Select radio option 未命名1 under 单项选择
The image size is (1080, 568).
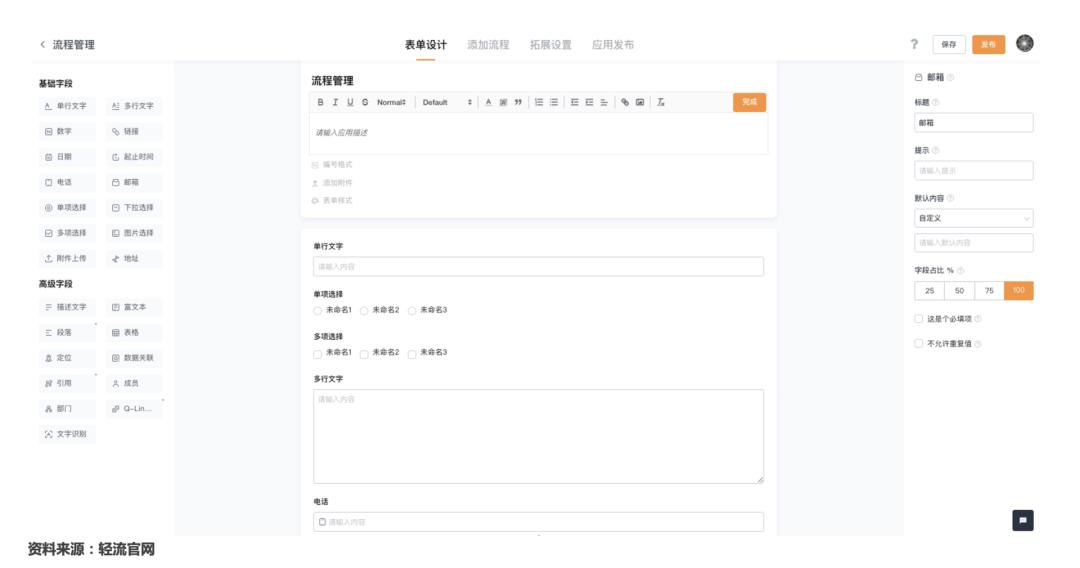[318, 311]
